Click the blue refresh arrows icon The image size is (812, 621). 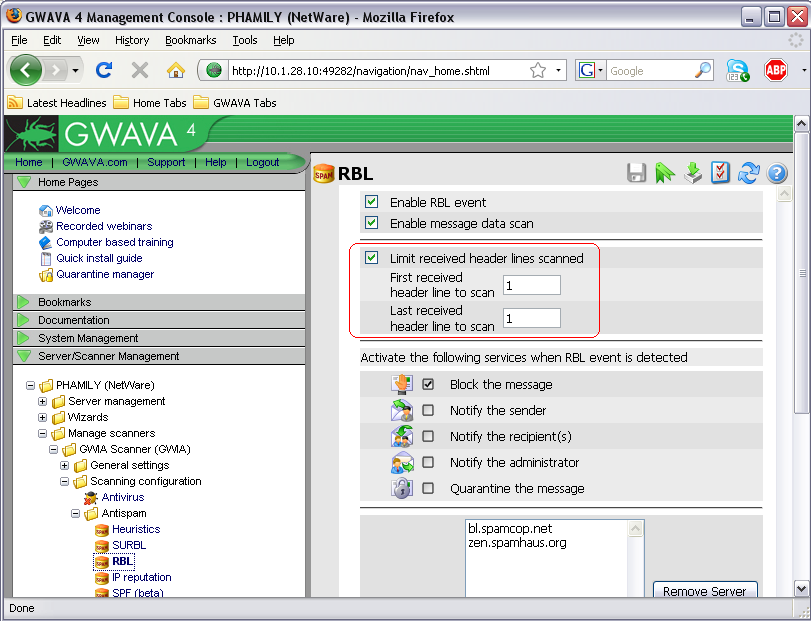click(x=749, y=173)
